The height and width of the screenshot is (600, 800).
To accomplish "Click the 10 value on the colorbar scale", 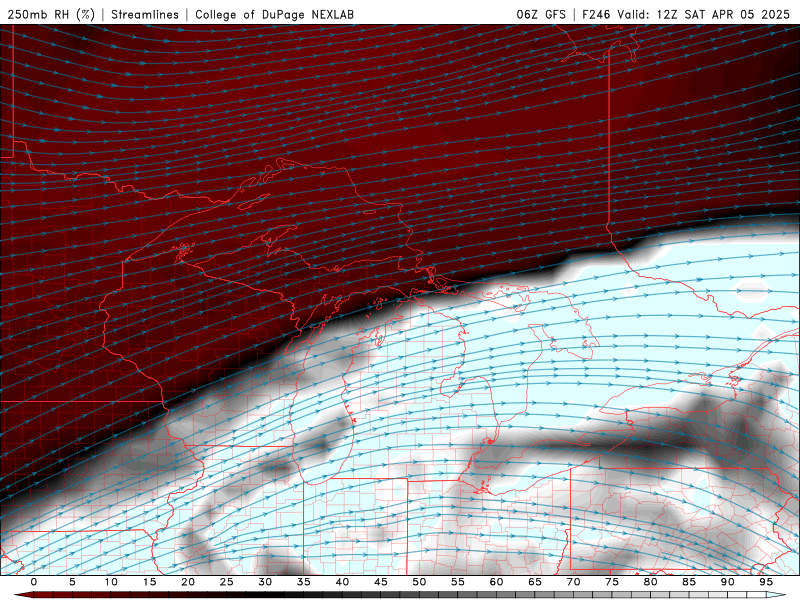I will point(111,582).
